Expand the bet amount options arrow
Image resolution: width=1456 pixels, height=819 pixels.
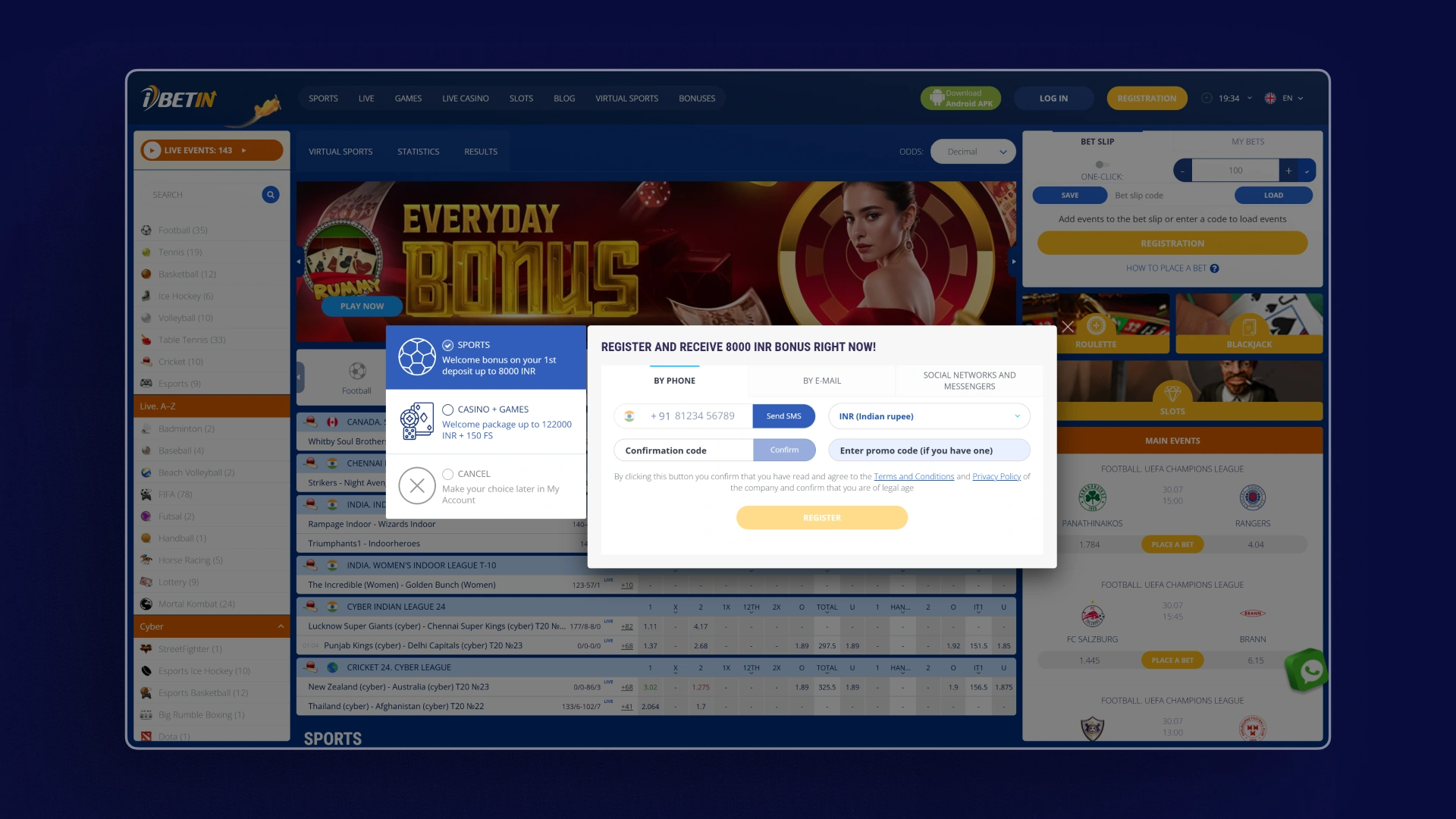point(1307,171)
